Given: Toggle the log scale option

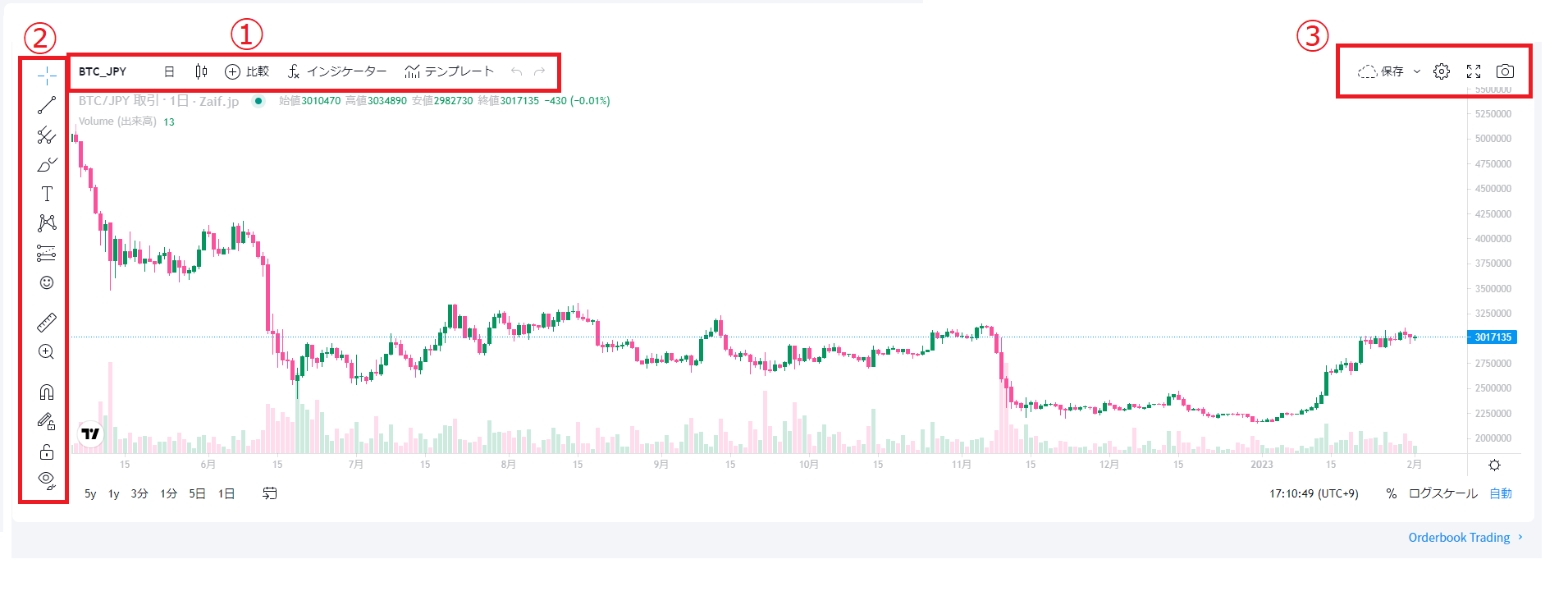Looking at the screenshot, I should click(x=1442, y=493).
